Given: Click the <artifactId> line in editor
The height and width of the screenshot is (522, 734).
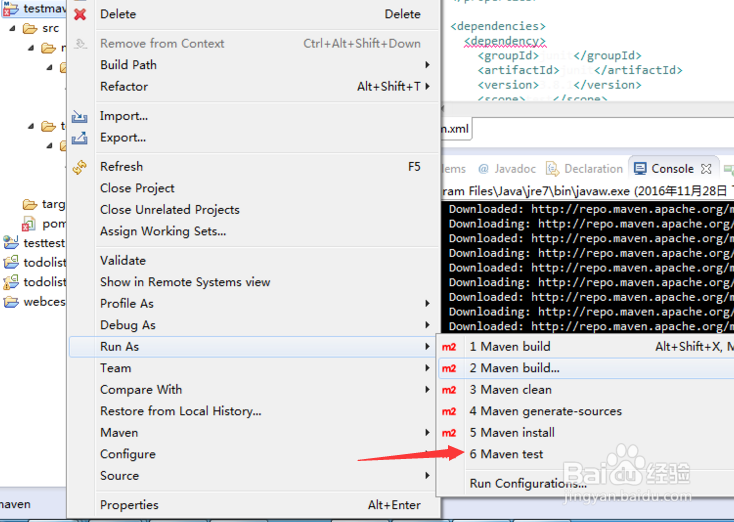Looking at the screenshot, I should (x=580, y=70).
